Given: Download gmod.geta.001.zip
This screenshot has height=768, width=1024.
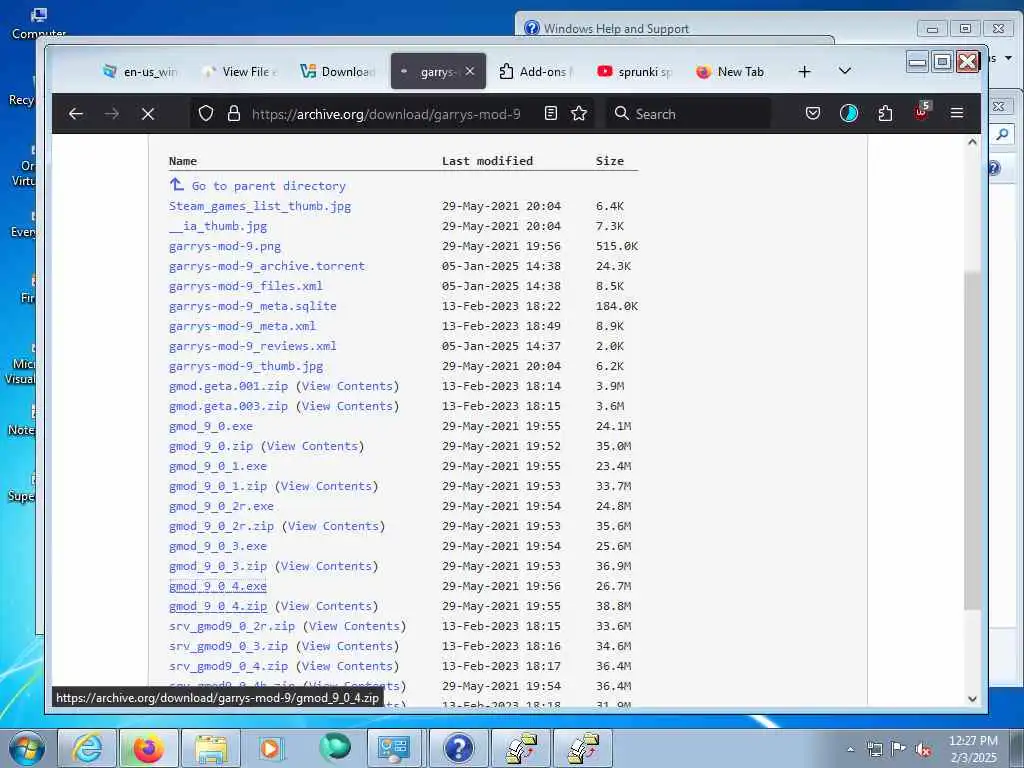Looking at the screenshot, I should click(229, 386).
